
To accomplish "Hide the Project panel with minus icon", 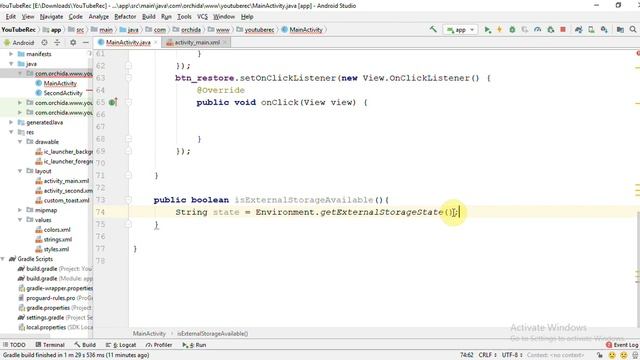I will click(85, 42).
